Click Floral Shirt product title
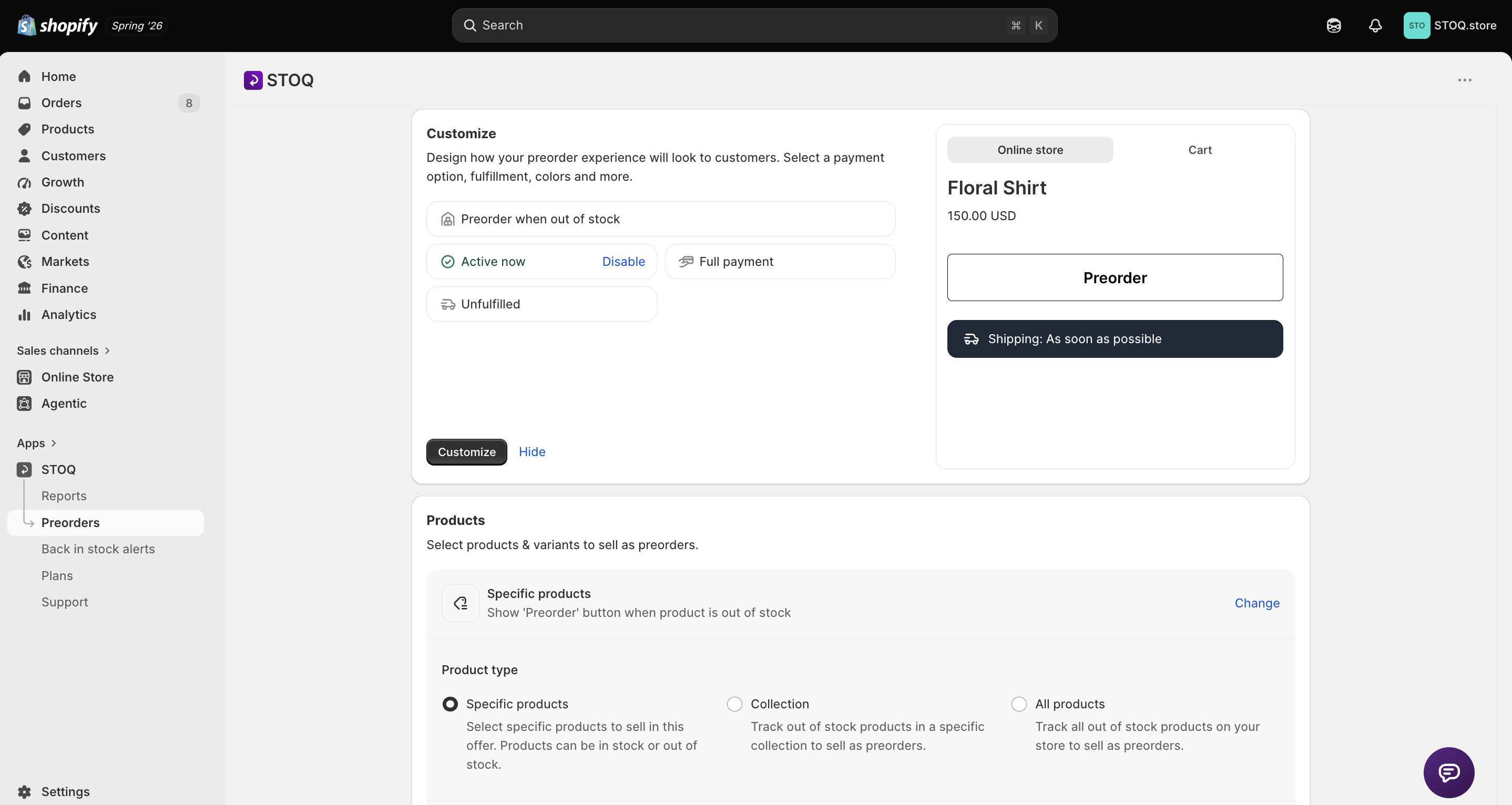 pos(997,188)
